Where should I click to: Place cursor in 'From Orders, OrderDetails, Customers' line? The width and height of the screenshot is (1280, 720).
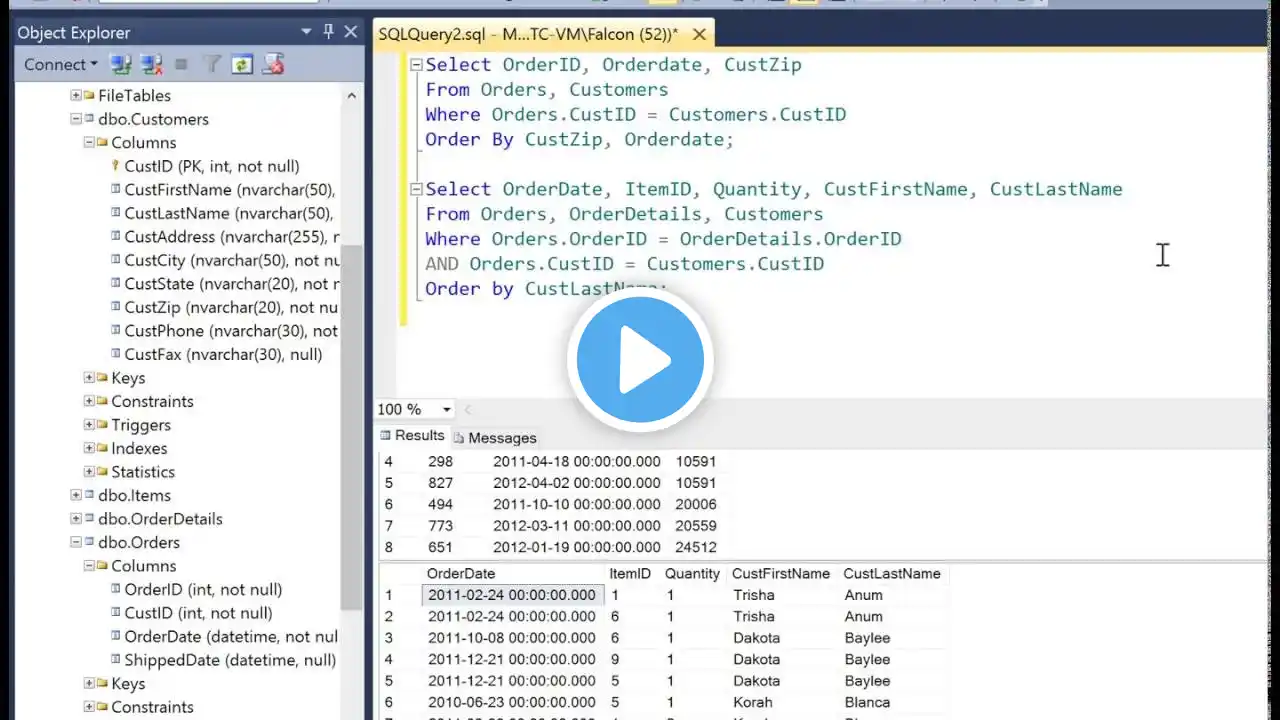[x=624, y=214]
